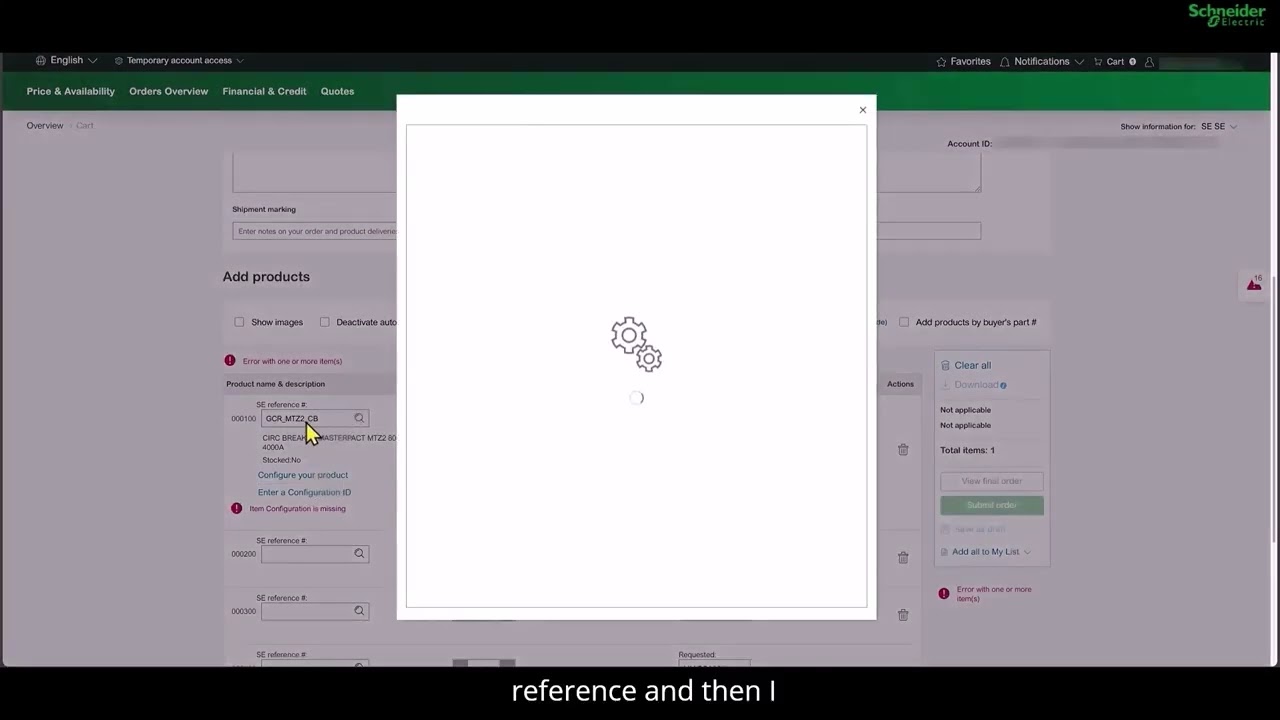The image size is (1280, 720).
Task: Click the shopping cart icon
Action: [x=1098, y=62]
